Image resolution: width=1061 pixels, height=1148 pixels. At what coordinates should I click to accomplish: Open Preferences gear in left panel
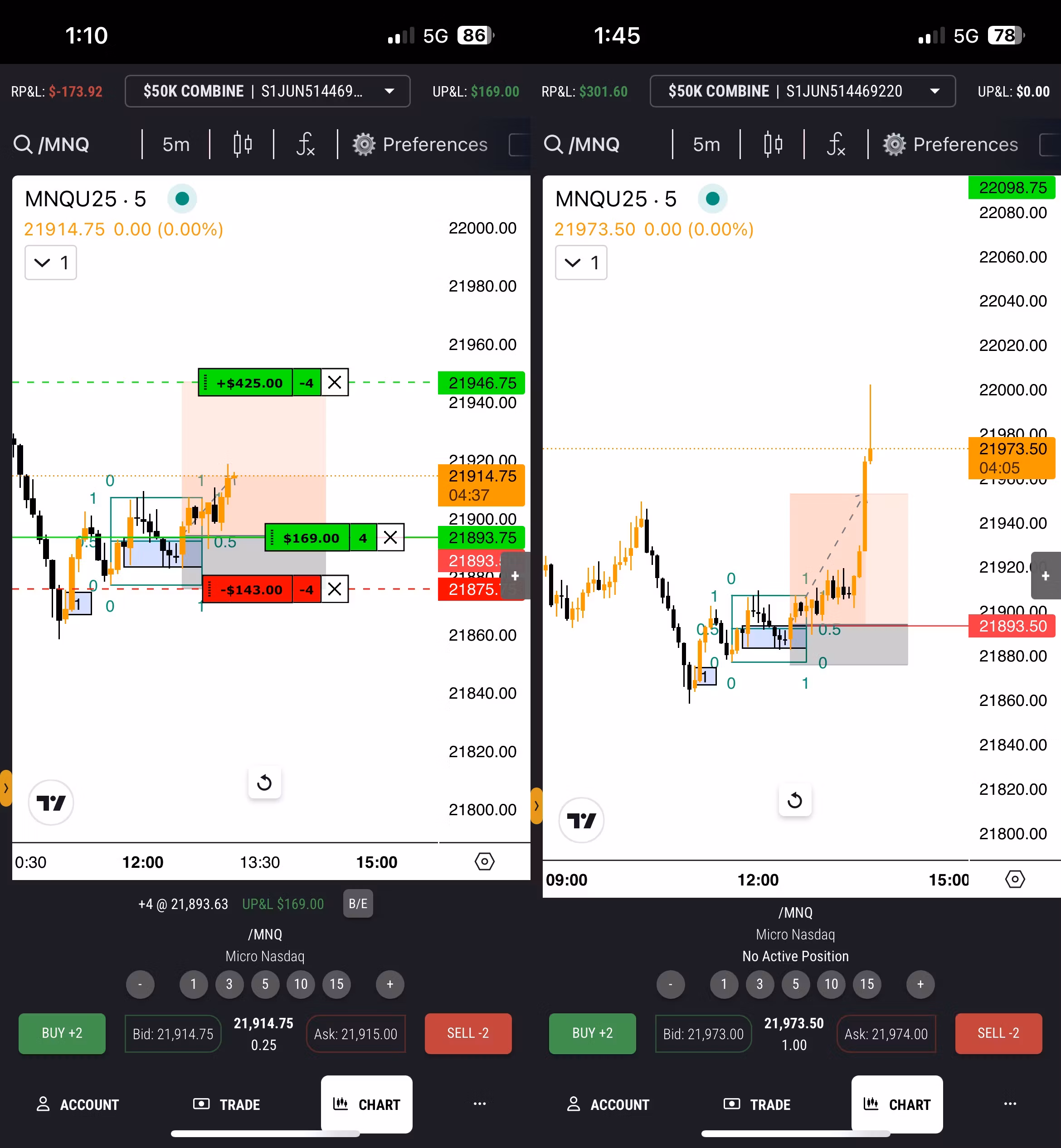point(420,144)
